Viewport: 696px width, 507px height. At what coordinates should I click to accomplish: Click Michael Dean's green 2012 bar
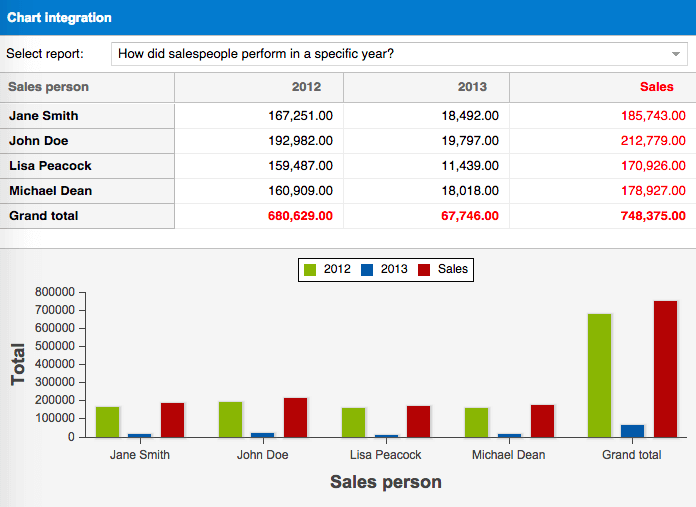(x=476, y=423)
